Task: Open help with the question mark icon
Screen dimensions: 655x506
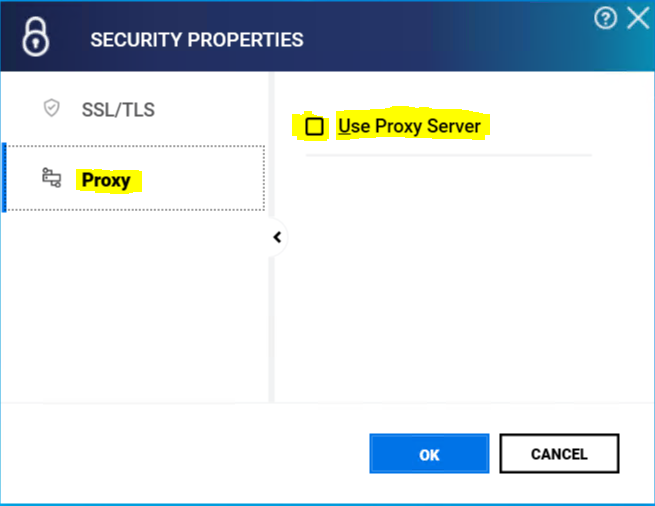Action: tap(605, 18)
